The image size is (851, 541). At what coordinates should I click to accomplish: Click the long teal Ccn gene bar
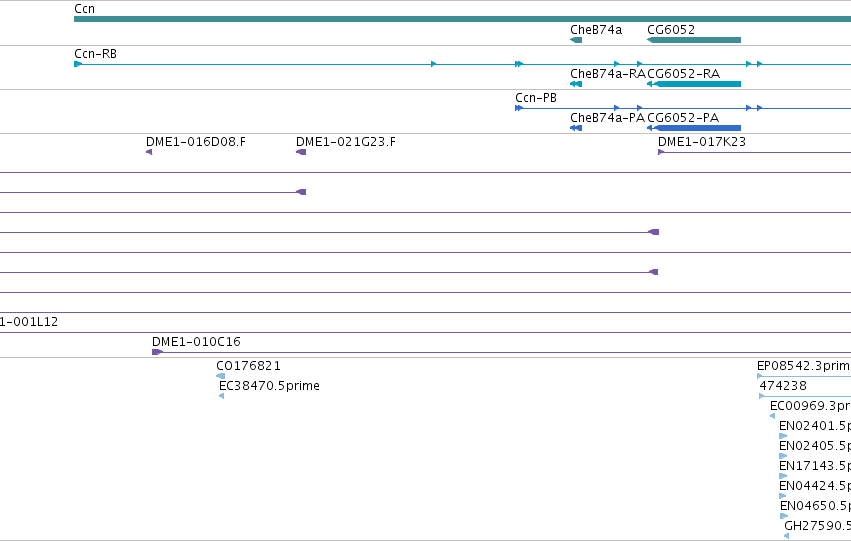coord(462,19)
